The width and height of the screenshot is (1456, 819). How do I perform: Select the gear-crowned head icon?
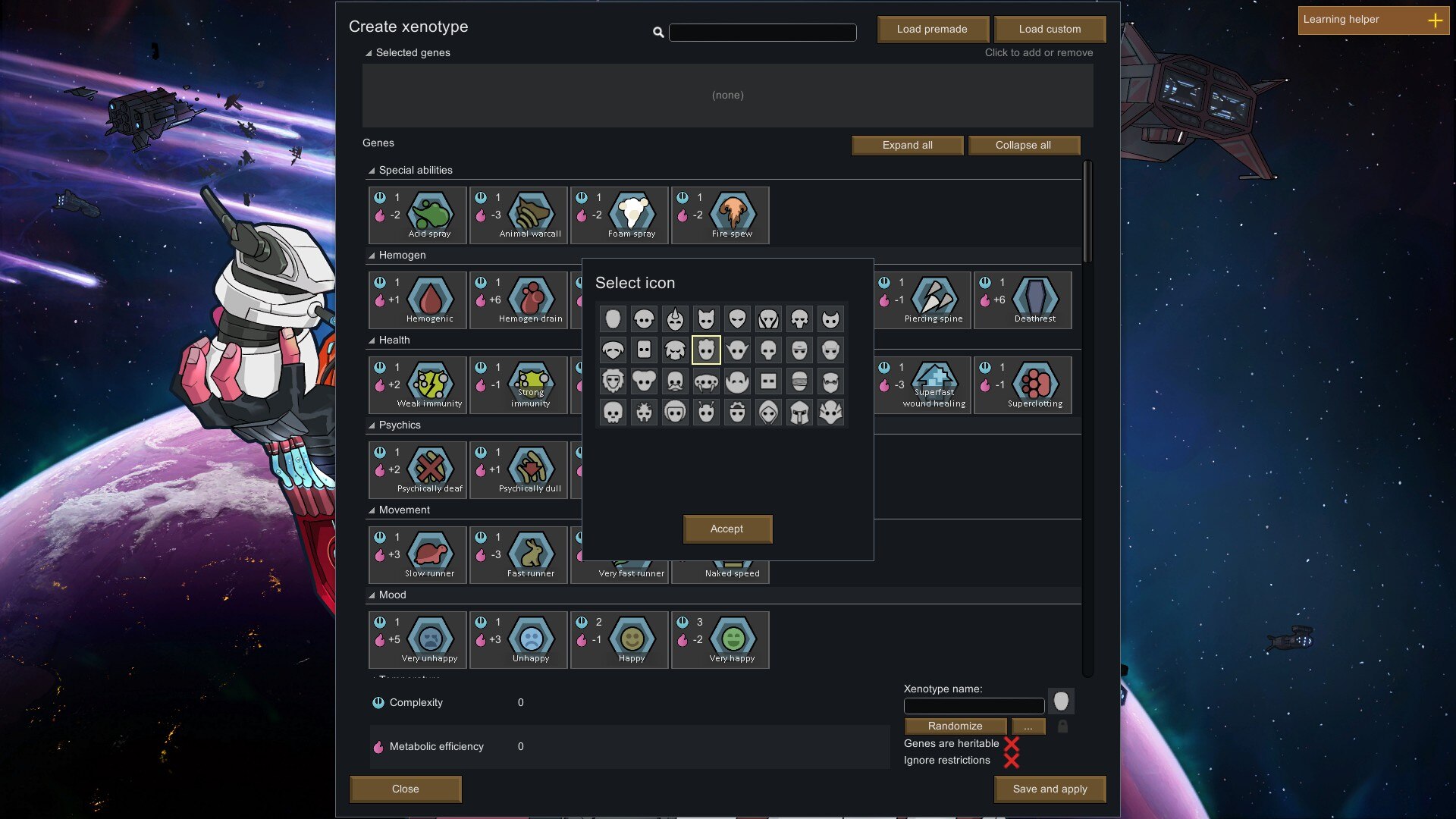(737, 412)
